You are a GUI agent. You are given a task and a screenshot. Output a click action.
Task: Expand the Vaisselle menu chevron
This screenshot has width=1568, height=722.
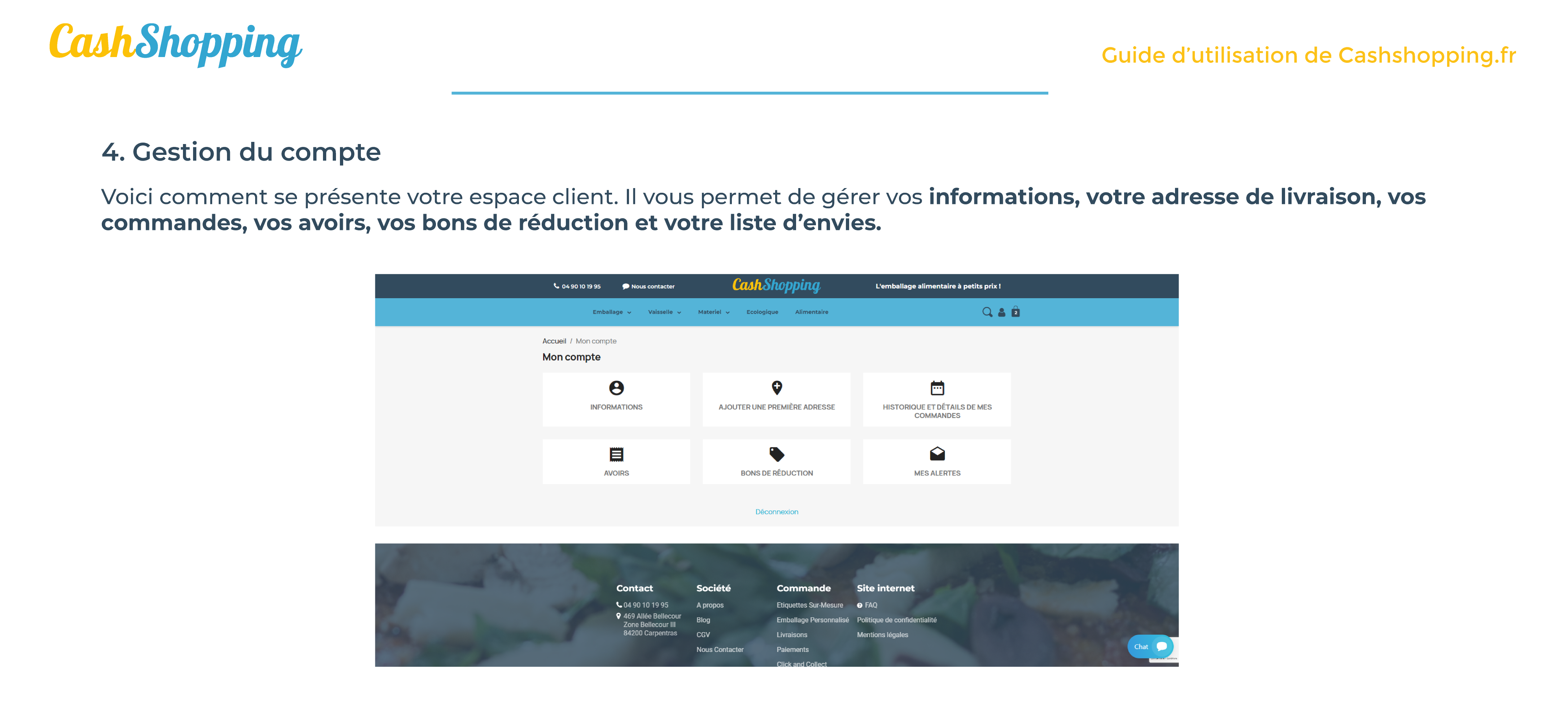tap(679, 312)
